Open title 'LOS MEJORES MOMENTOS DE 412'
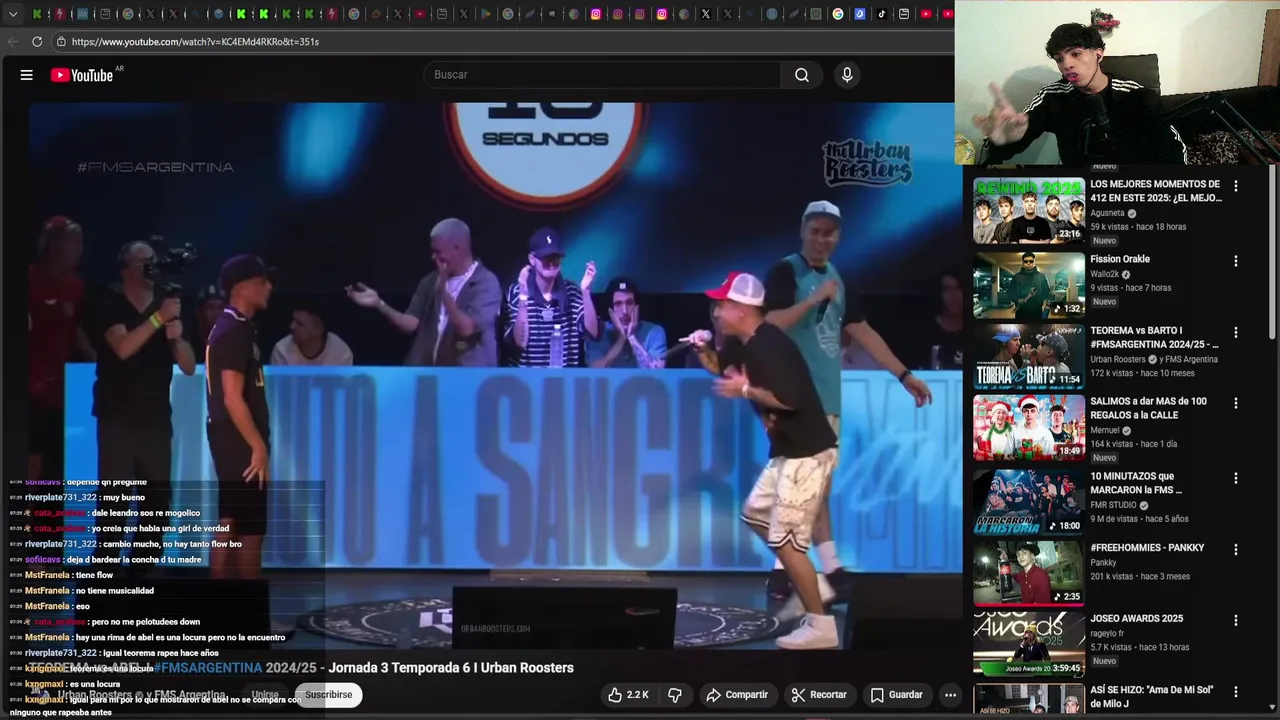 click(1156, 191)
